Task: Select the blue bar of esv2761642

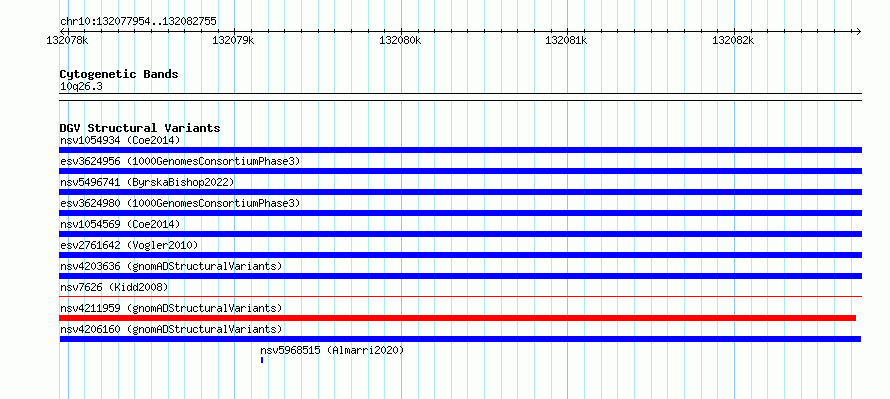Action: click(460, 255)
